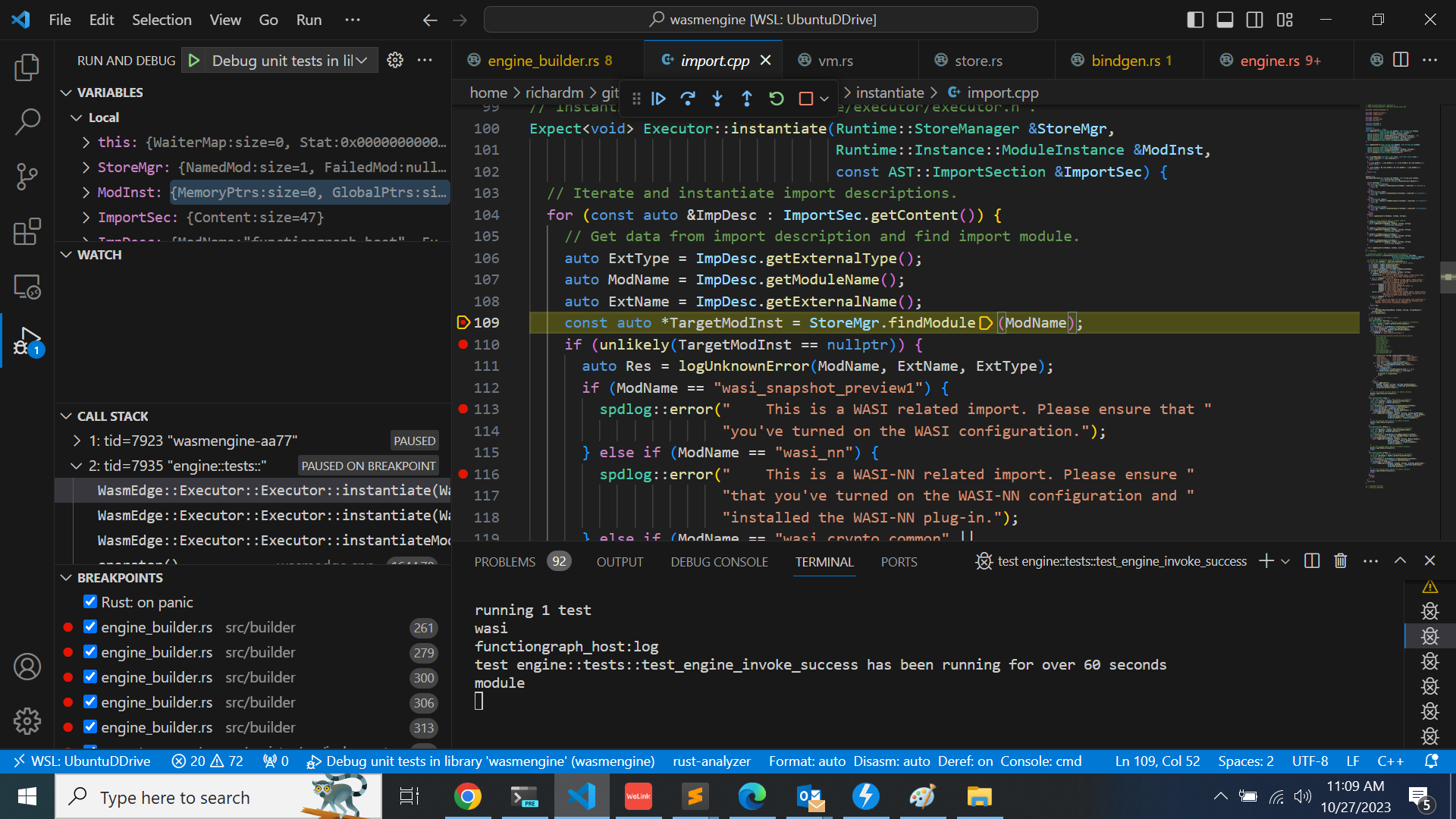The width and height of the screenshot is (1456, 819).
Task: Select the Search icon in activity bar
Action: coord(27,121)
